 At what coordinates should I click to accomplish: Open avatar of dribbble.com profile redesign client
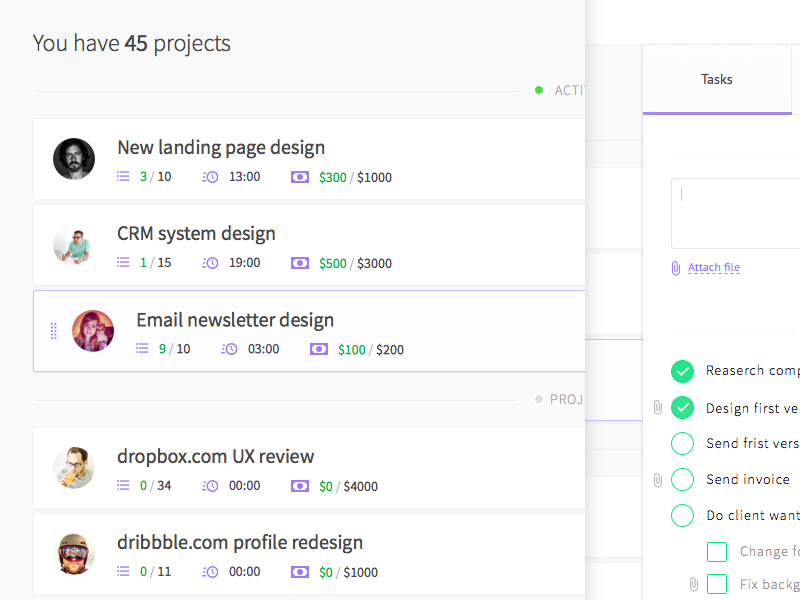74,554
